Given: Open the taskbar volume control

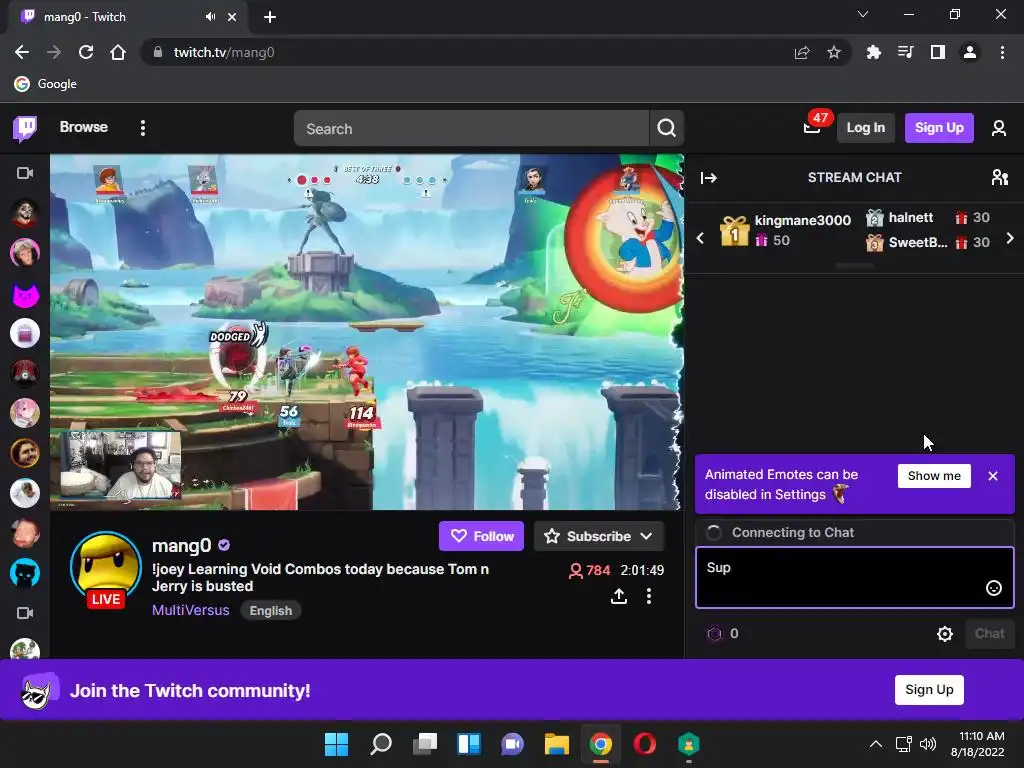Looking at the screenshot, I should pyautogui.click(x=927, y=744).
